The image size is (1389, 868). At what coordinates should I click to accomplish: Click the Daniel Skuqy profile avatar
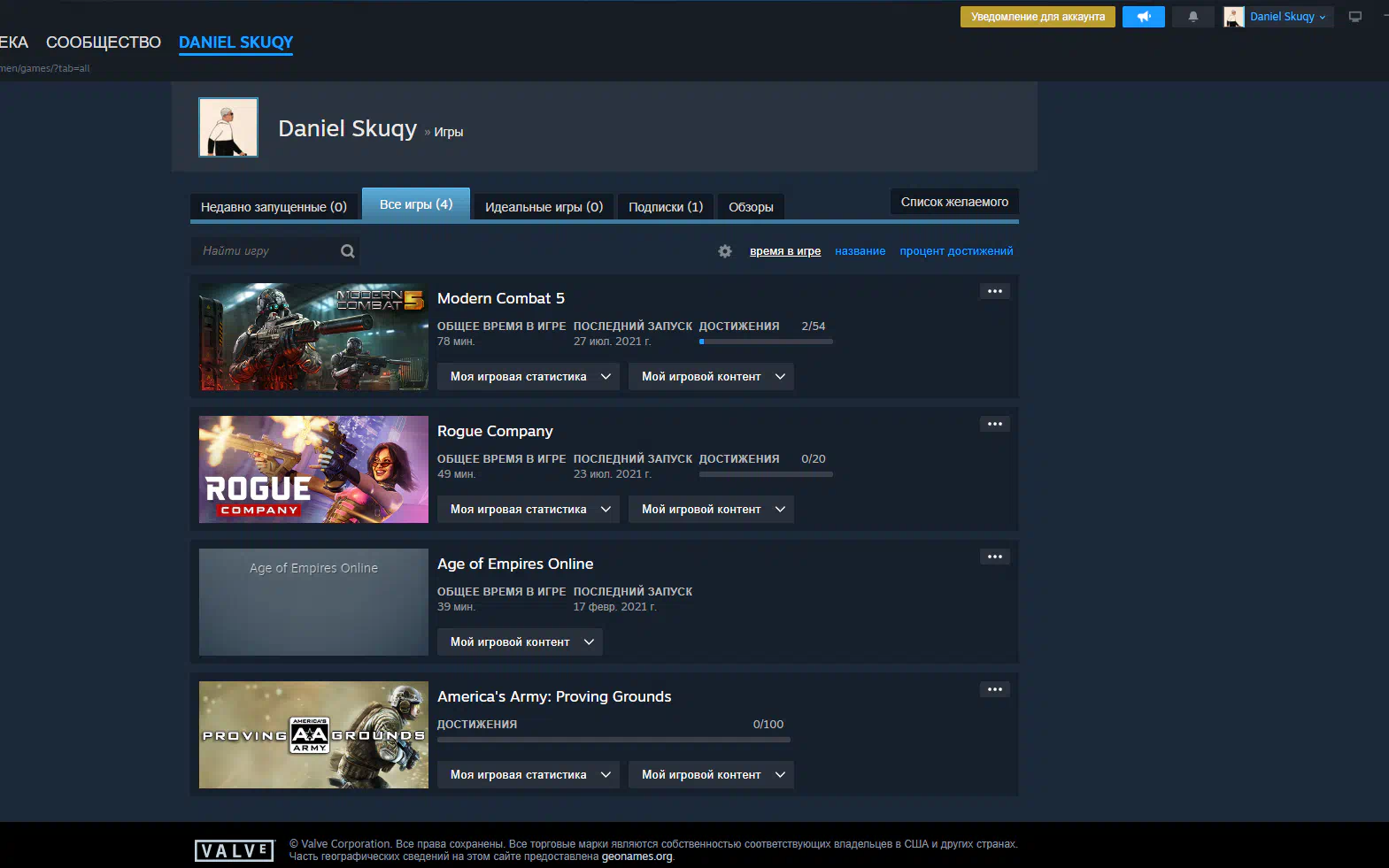point(228,127)
